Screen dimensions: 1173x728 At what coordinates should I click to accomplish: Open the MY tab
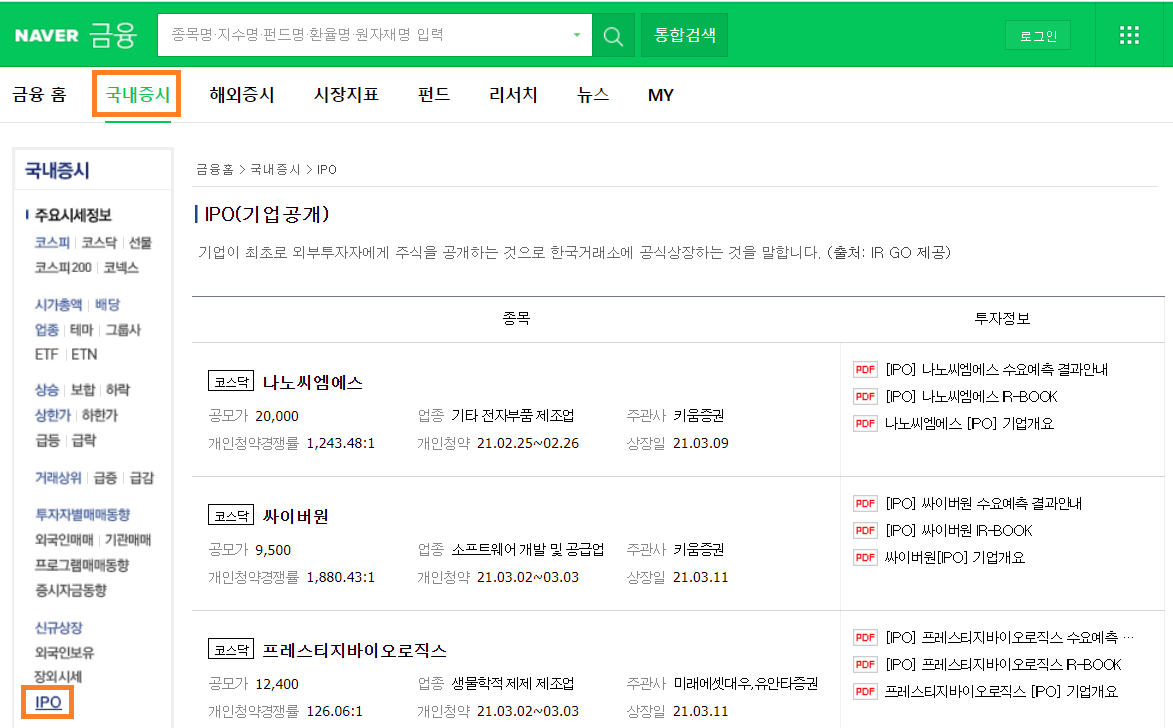click(x=661, y=95)
